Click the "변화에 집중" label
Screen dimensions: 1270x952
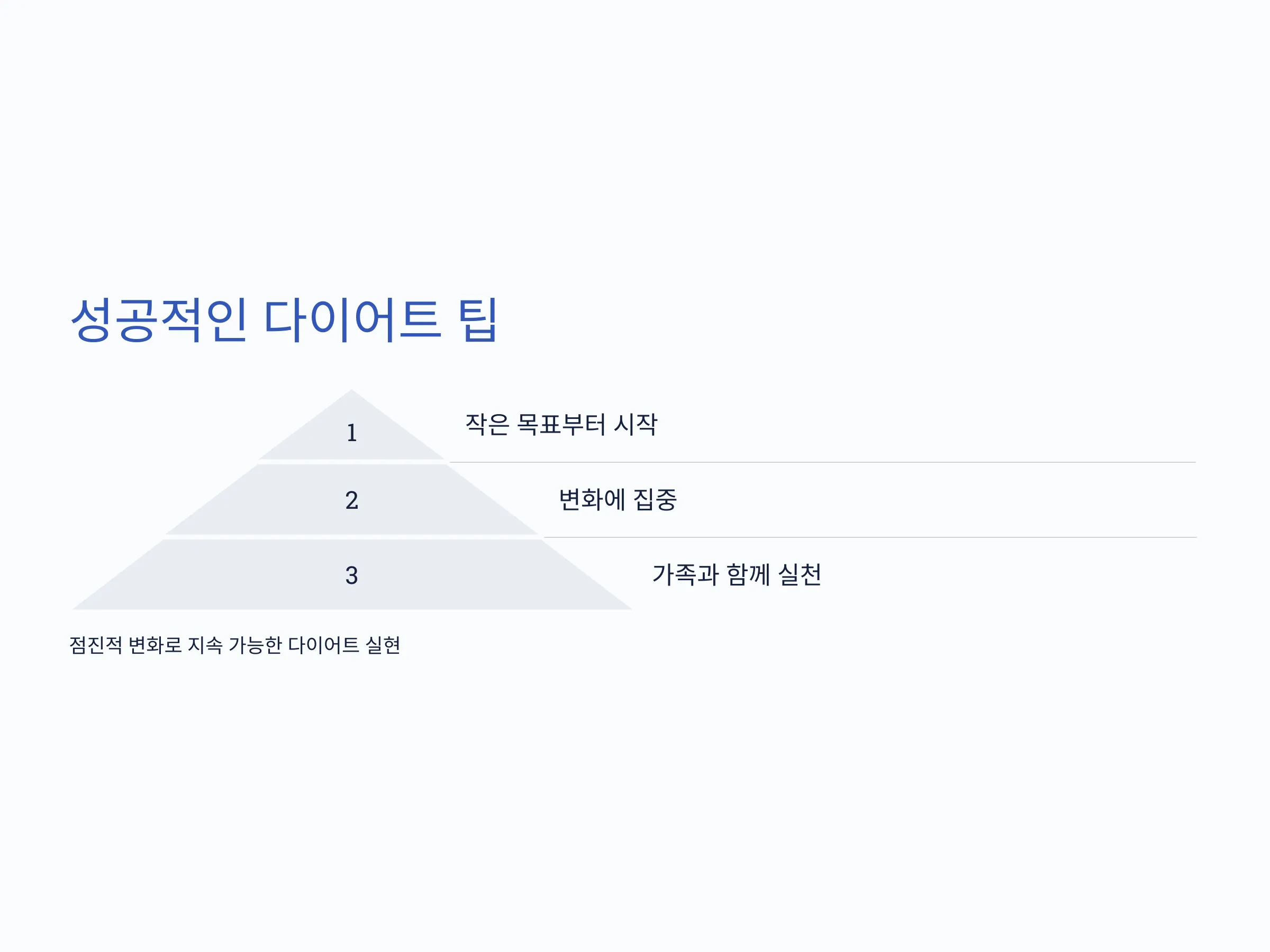[x=618, y=500]
